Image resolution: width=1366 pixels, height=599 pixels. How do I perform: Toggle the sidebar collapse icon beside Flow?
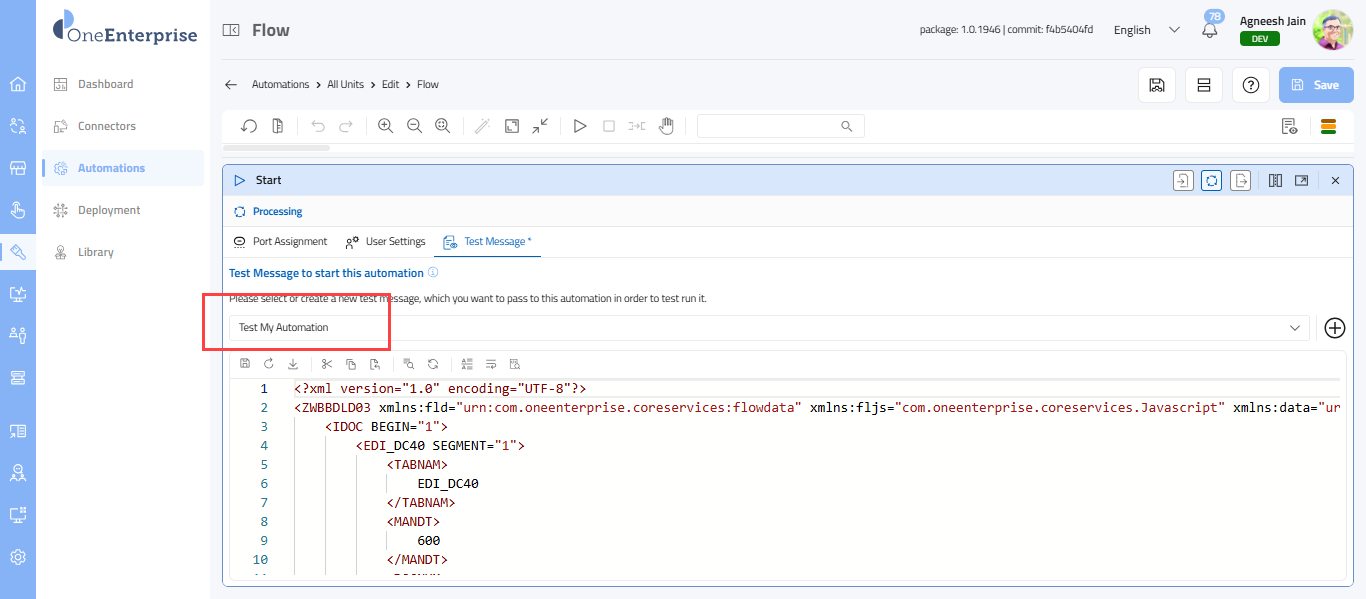pos(231,30)
